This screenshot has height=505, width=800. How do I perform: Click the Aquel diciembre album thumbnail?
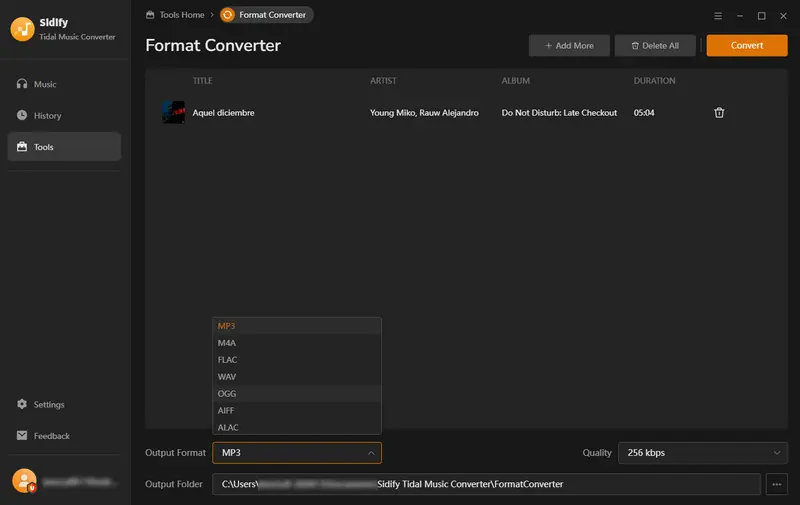pos(173,112)
